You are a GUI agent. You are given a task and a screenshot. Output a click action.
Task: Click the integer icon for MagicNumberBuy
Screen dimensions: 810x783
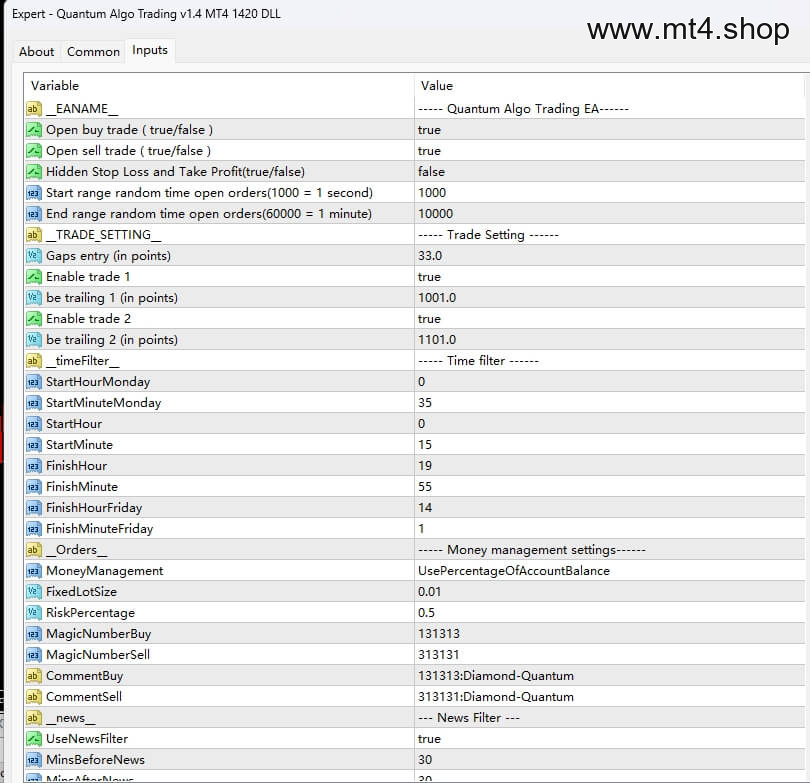coord(34,634)
